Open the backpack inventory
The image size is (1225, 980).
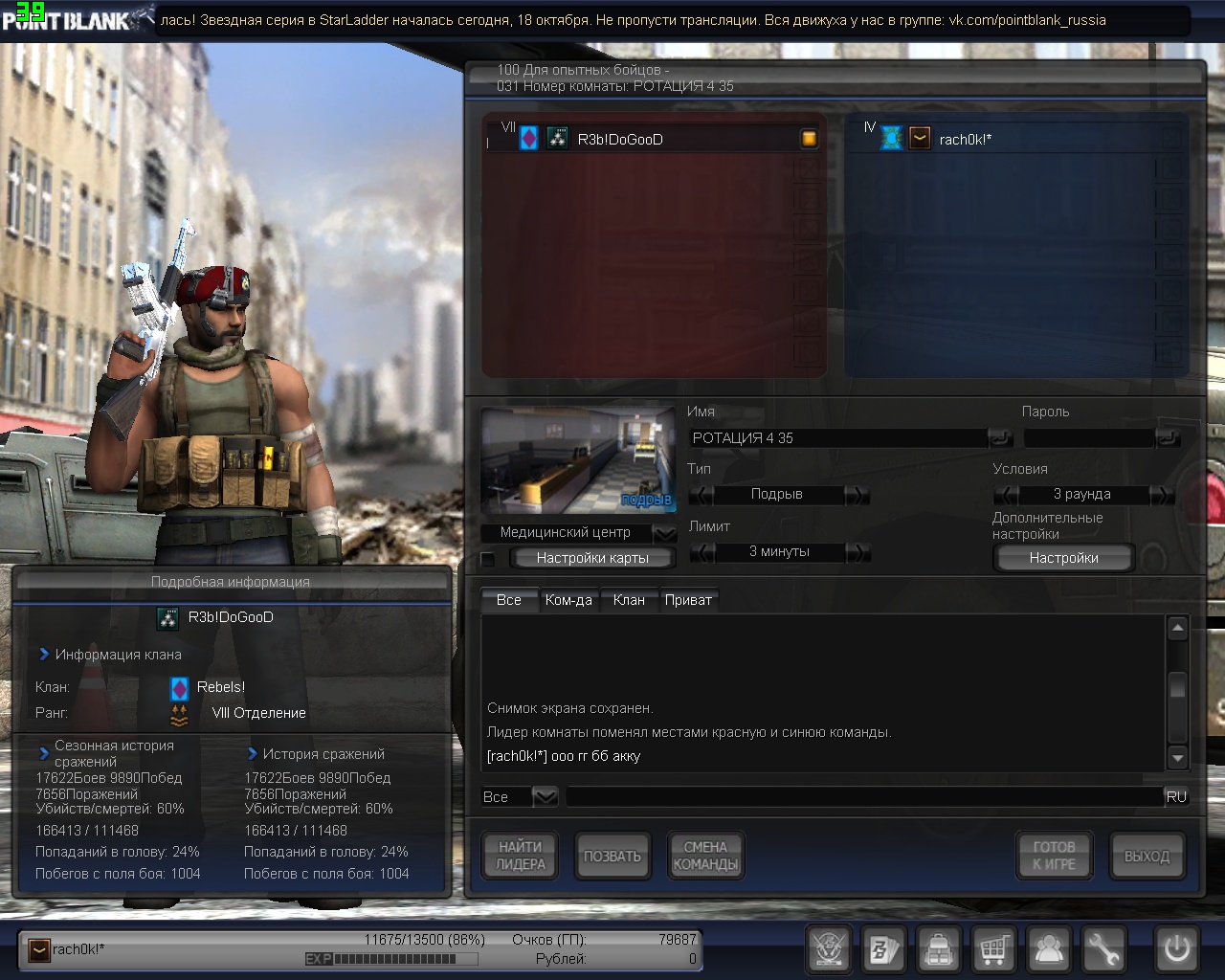(x=940, y=949)
